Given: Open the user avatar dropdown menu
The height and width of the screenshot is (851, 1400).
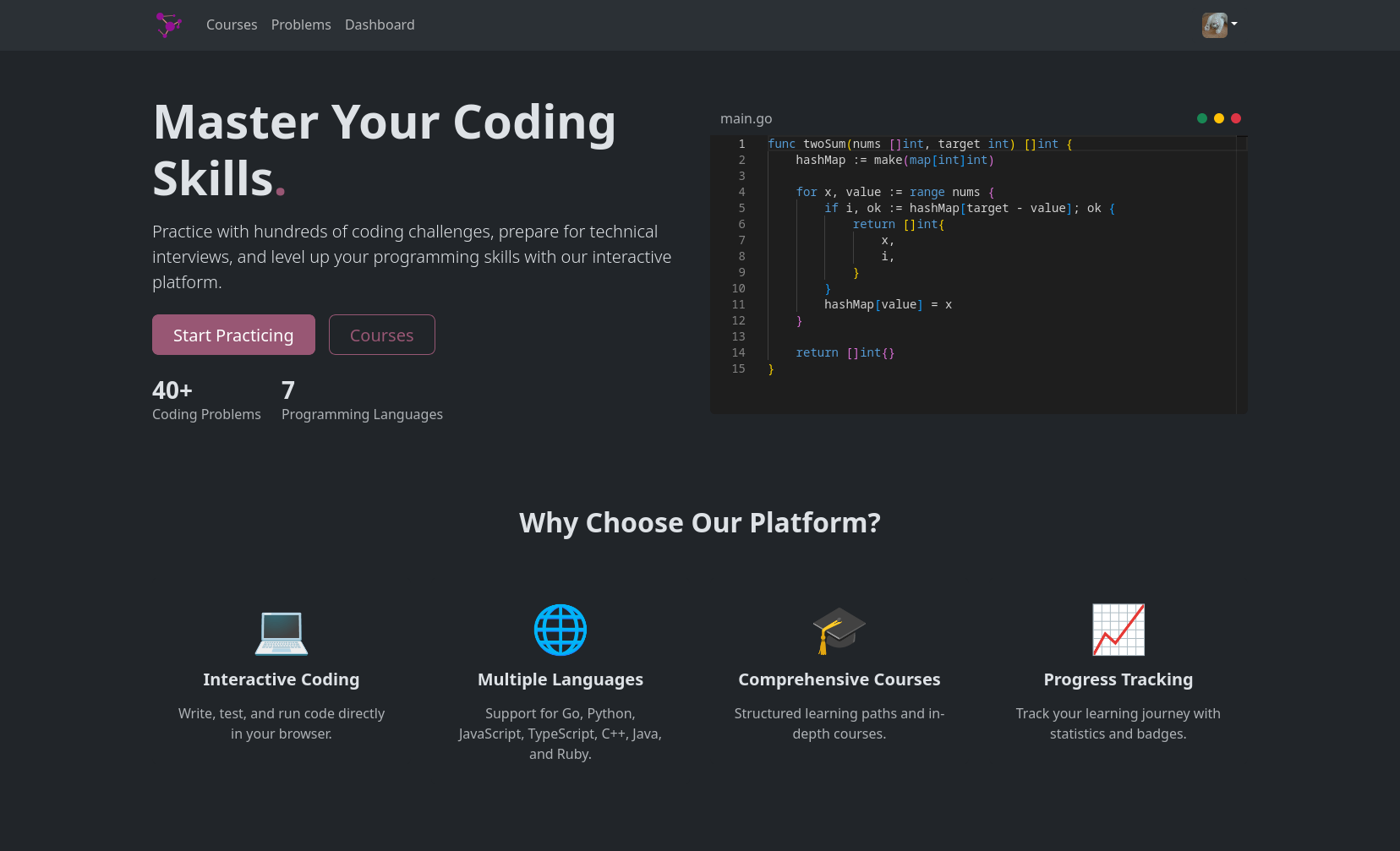Looking at the screenshot, I should pos(1220,25).
